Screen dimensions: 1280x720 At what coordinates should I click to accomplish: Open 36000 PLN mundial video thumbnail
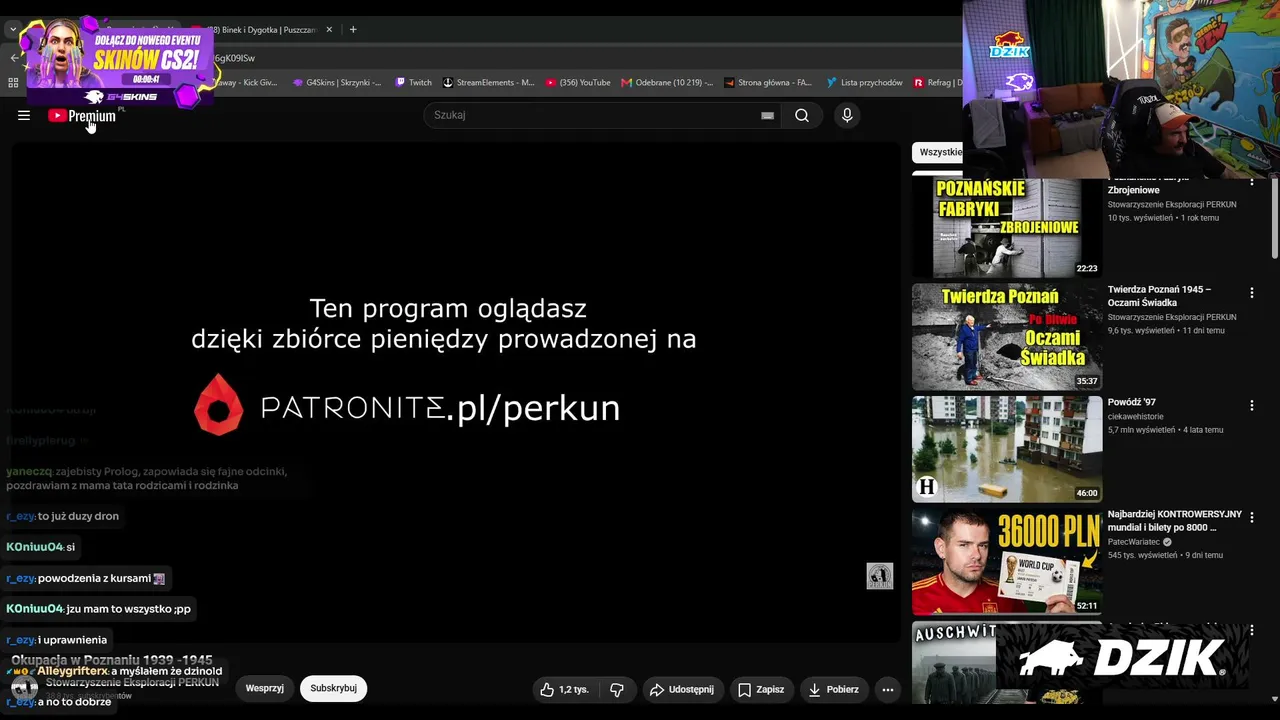(1007, 562)
